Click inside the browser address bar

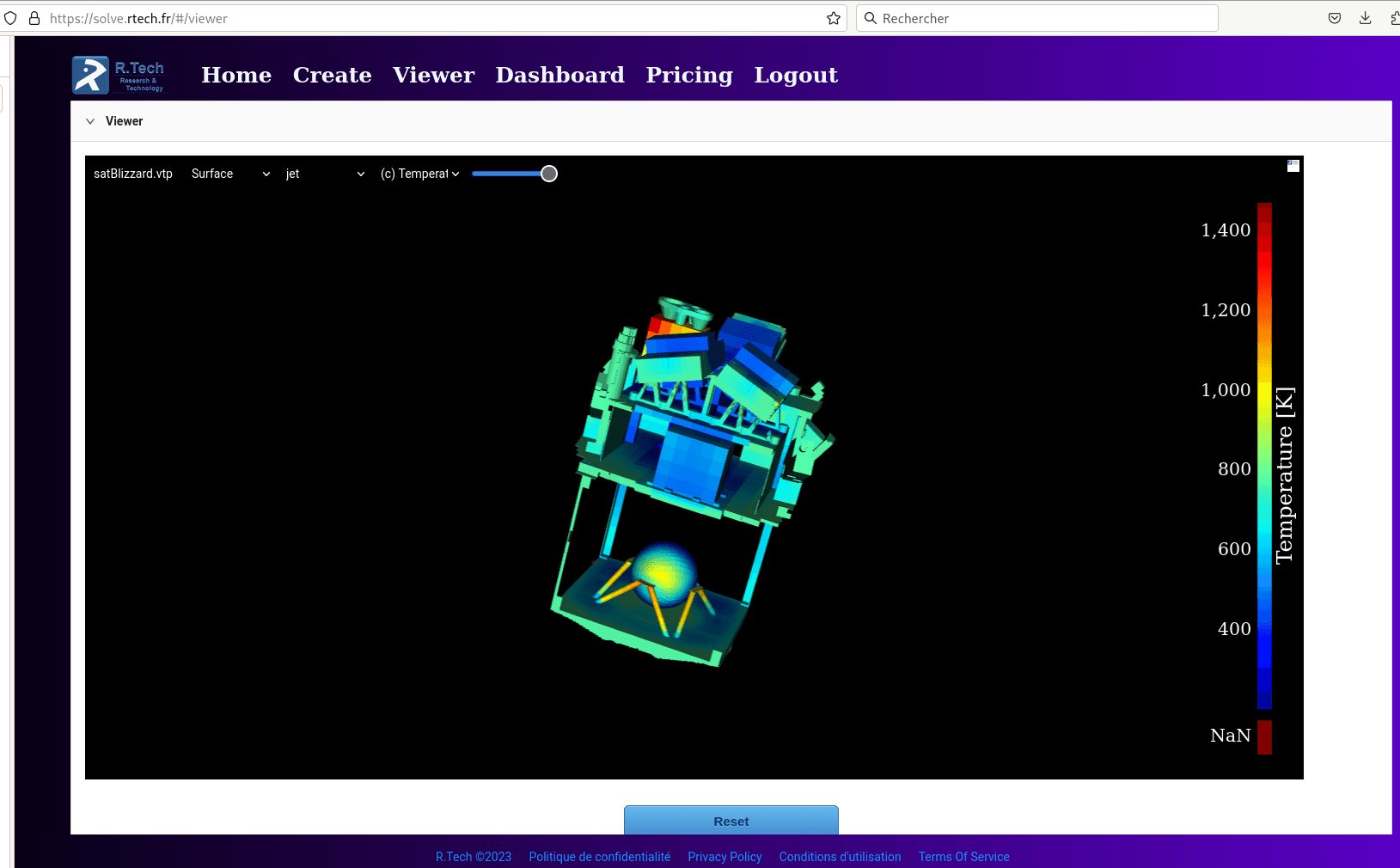tap(430, 17)
